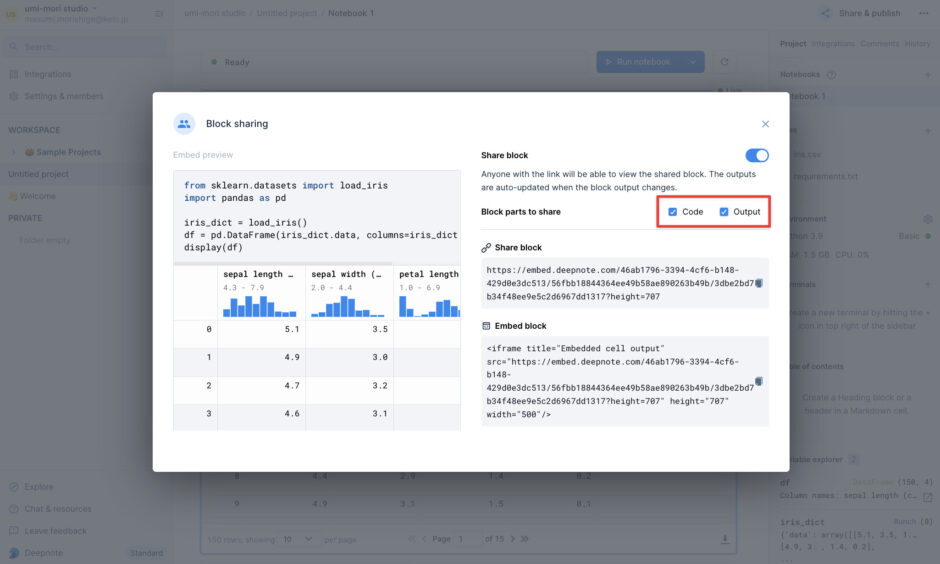Download the table output as file
The image size is (940, 564).
tap(724, 539)
